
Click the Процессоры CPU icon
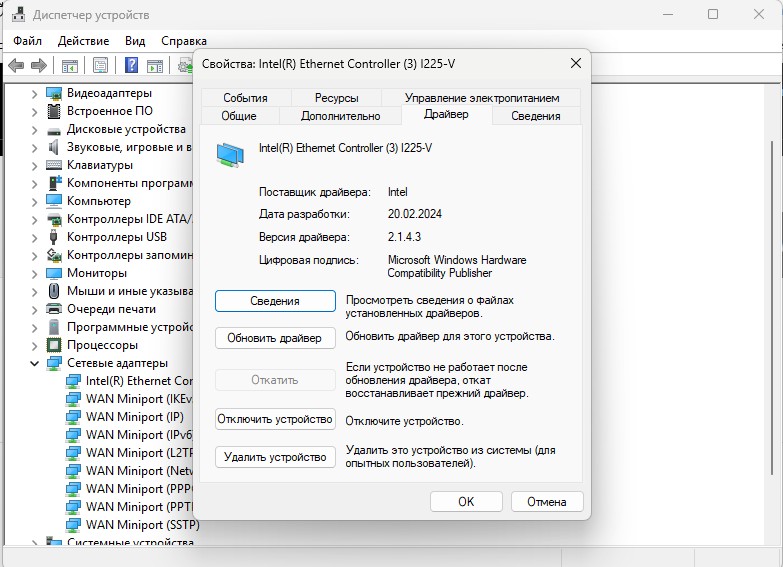pyautogui.click(x=54, y=345)
